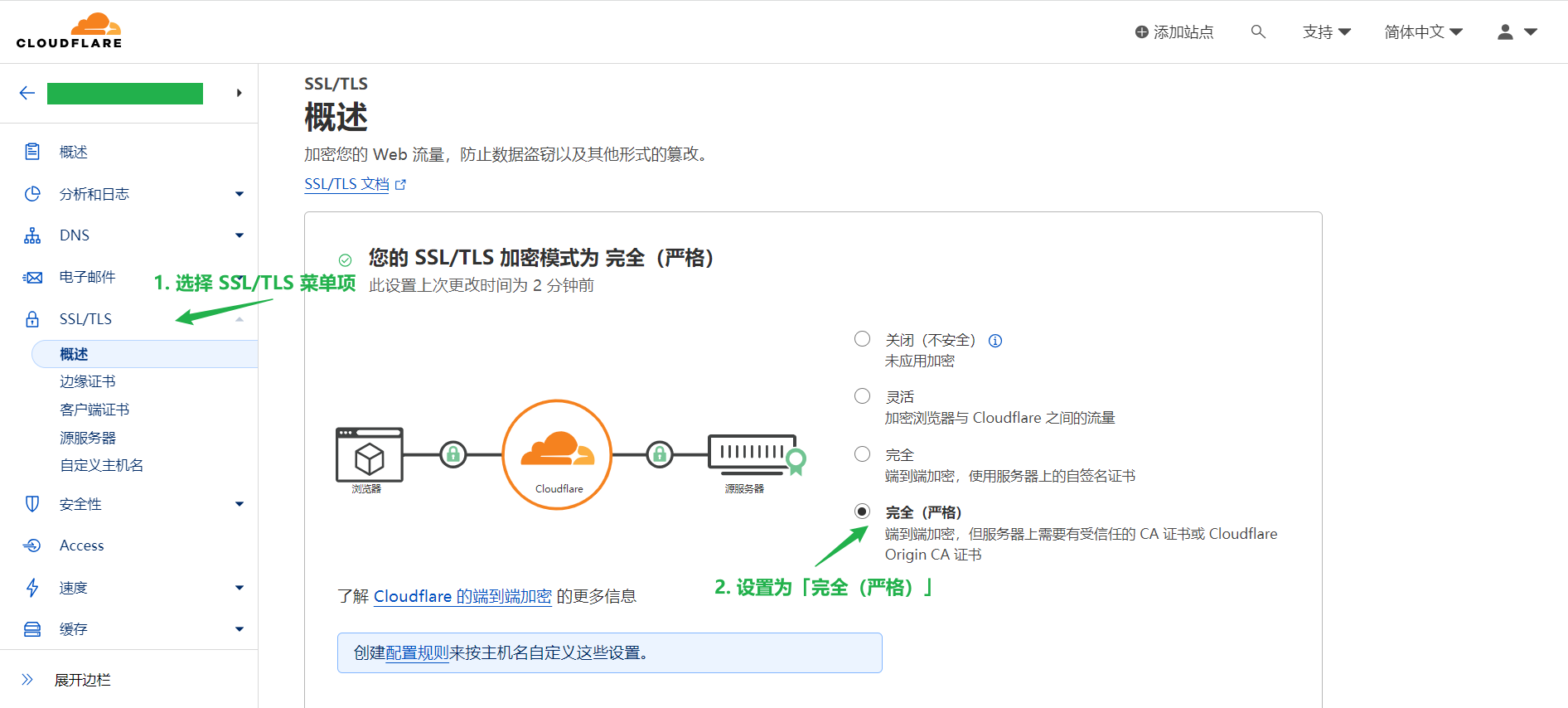Click 展开边栏 at sidebar bottom
This screenshot has height=708, width=1568.
tap(83, 680)
